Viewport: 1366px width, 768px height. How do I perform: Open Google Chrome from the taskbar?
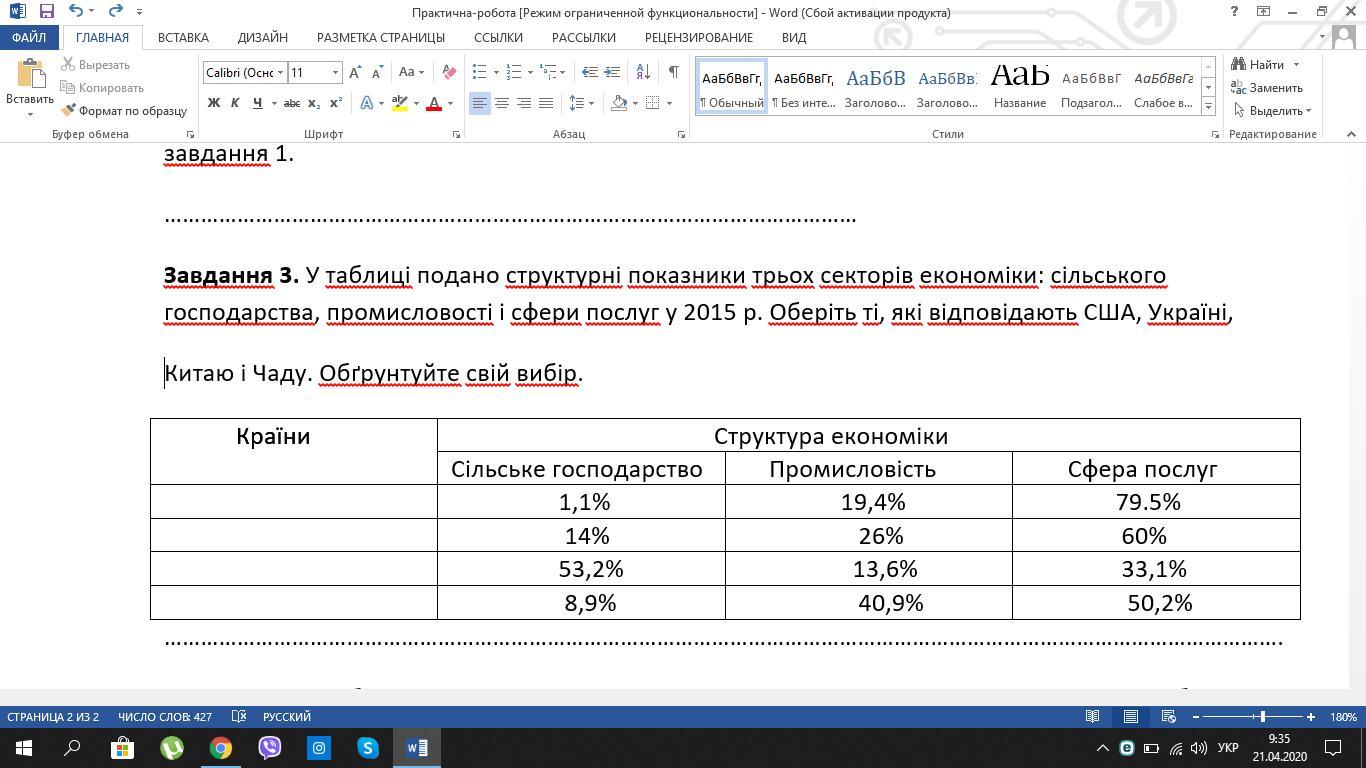click(221, 748)
